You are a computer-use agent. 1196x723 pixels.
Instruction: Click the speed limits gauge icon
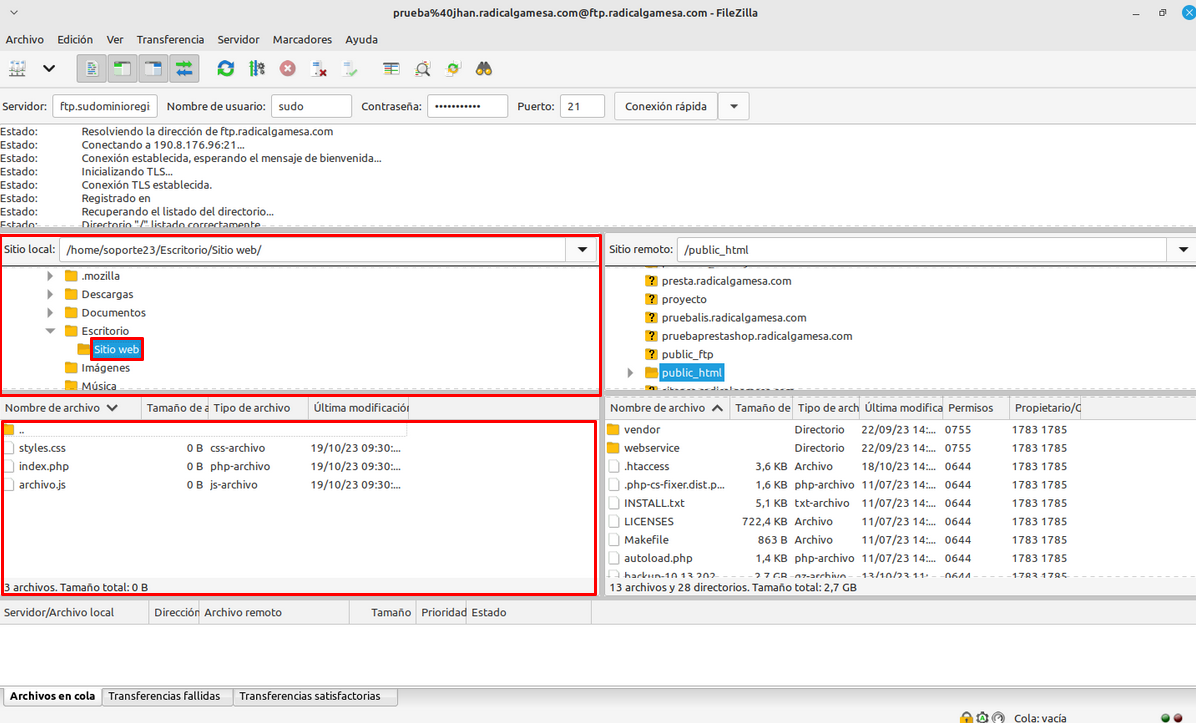998,718
